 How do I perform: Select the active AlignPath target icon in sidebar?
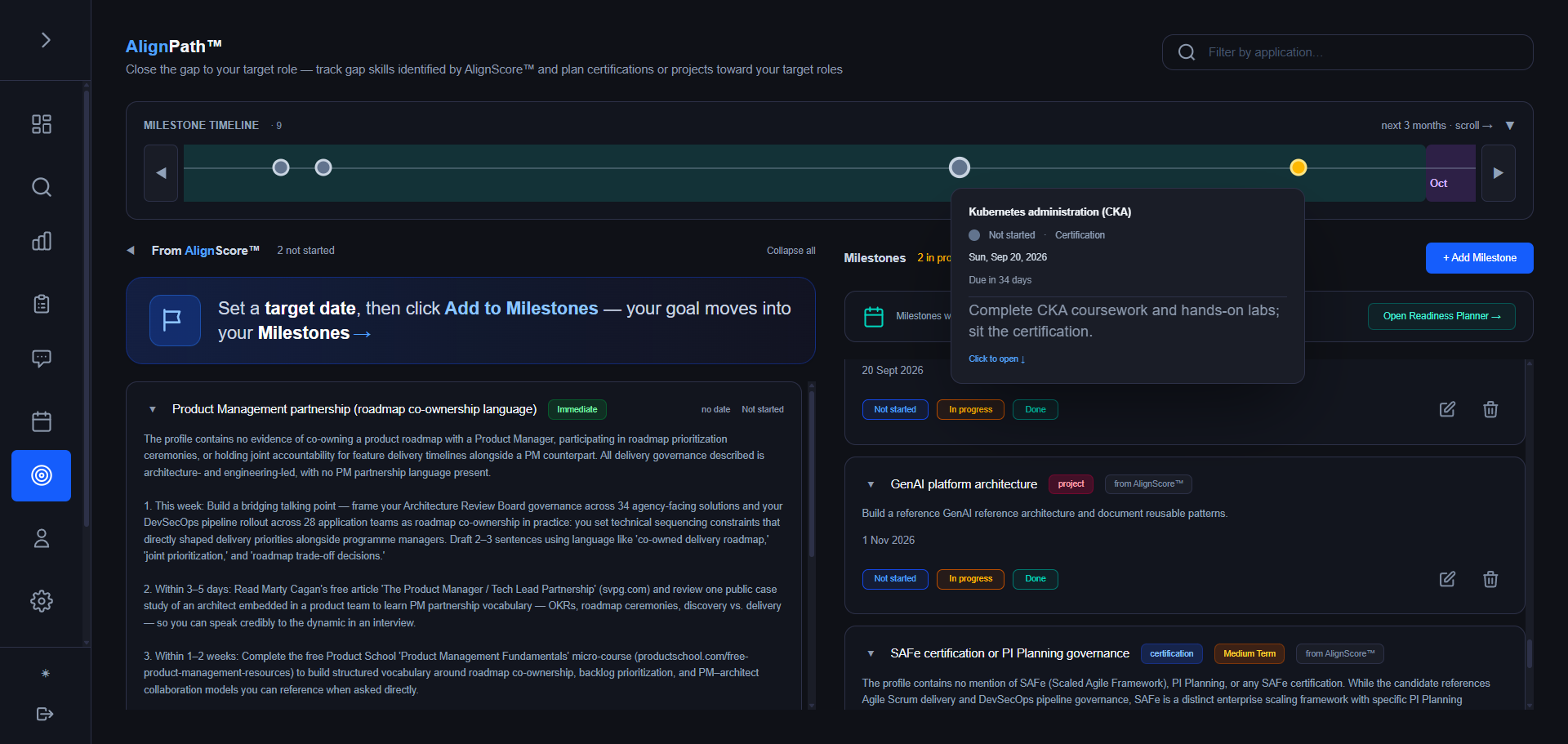[42, 475]
